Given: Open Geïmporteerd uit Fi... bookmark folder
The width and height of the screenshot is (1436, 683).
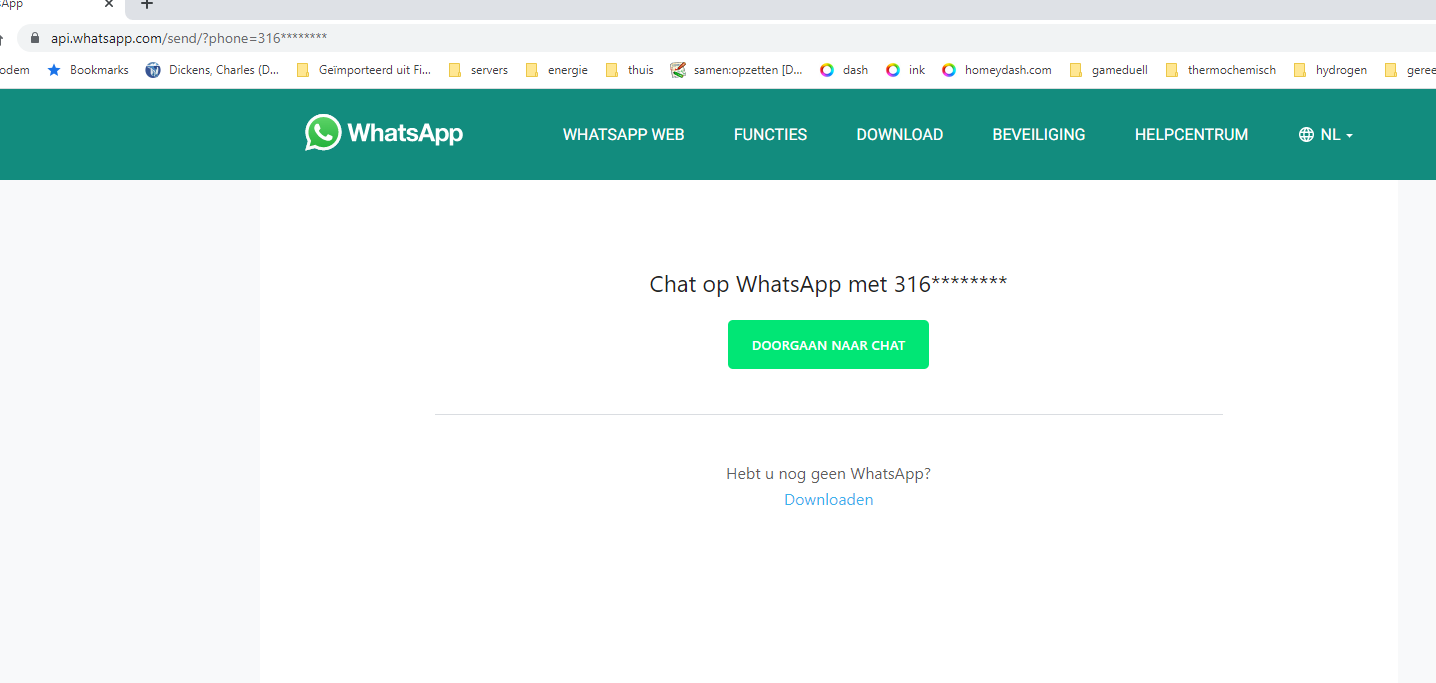Looking at the screenshot, I should [364, 70].
